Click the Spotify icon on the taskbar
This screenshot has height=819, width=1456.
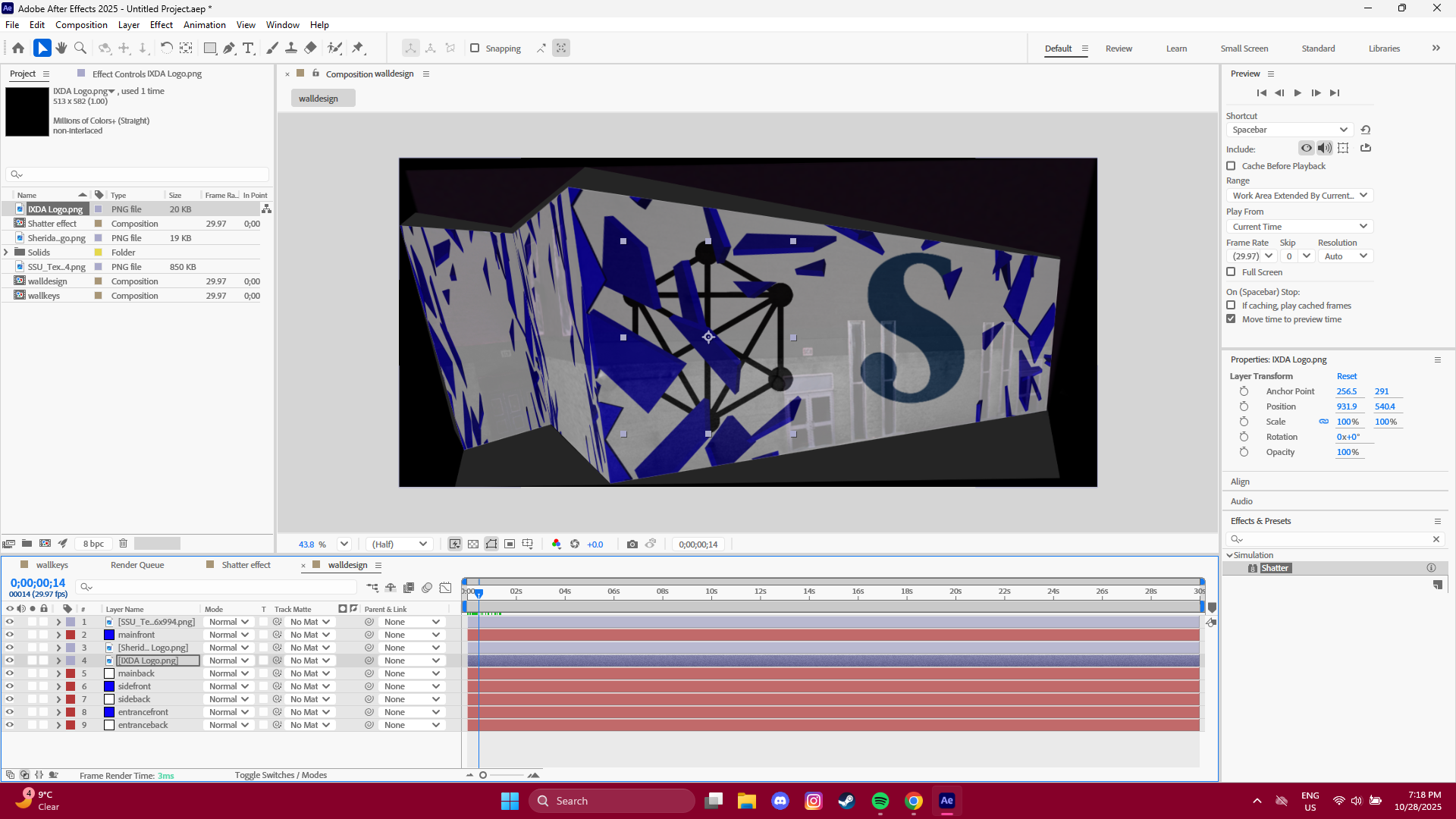tap(880, 800)
